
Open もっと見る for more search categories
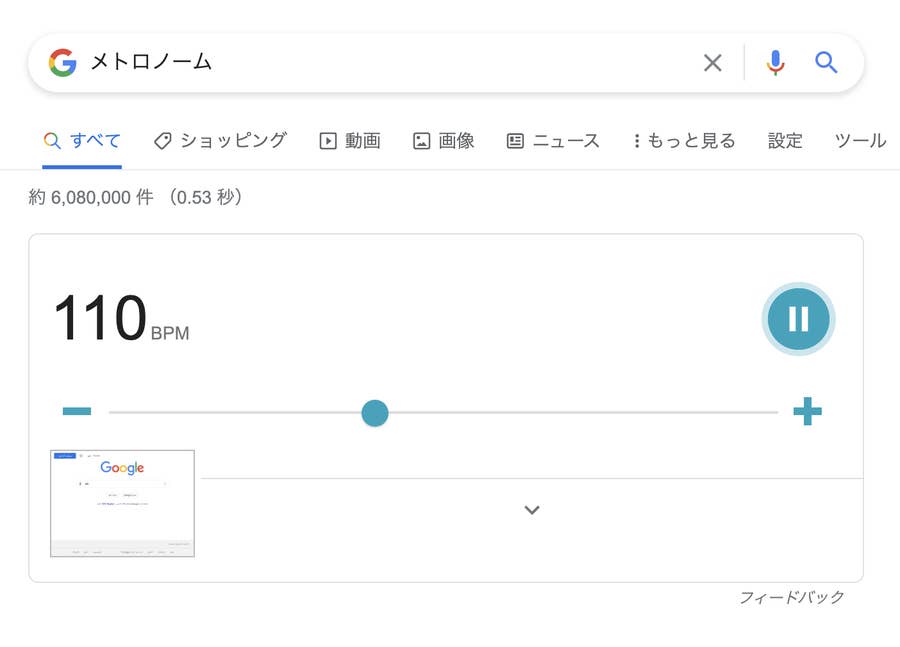pos(683,141)
